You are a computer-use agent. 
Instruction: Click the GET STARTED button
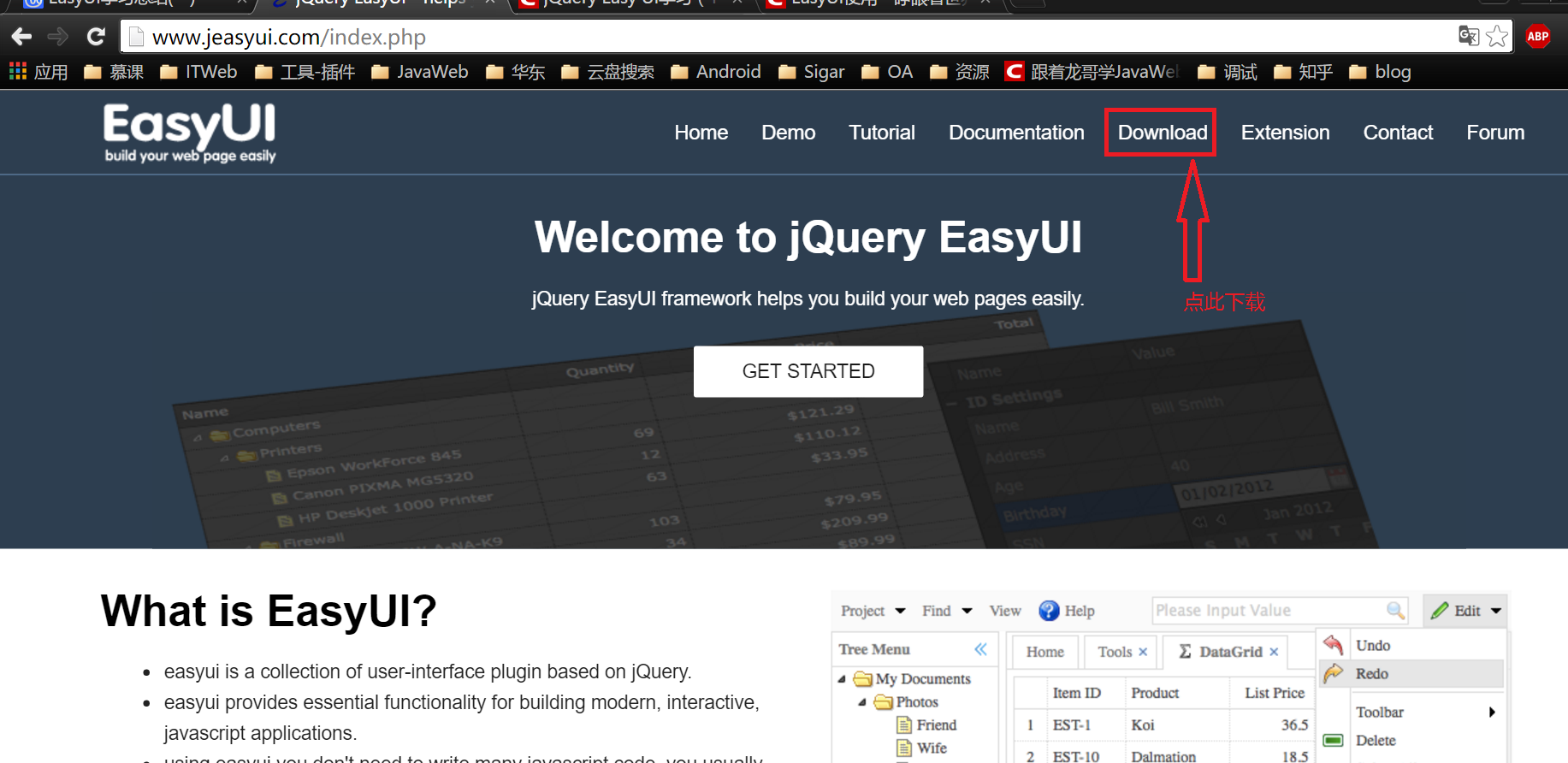pyautogui.click(x=808, y=371)
